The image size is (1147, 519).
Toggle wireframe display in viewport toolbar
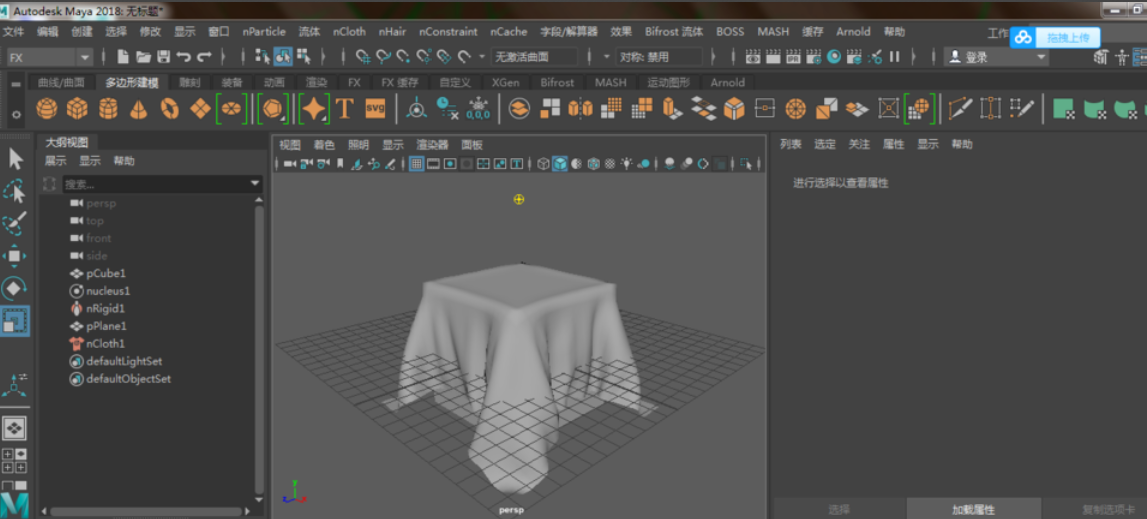543,164
